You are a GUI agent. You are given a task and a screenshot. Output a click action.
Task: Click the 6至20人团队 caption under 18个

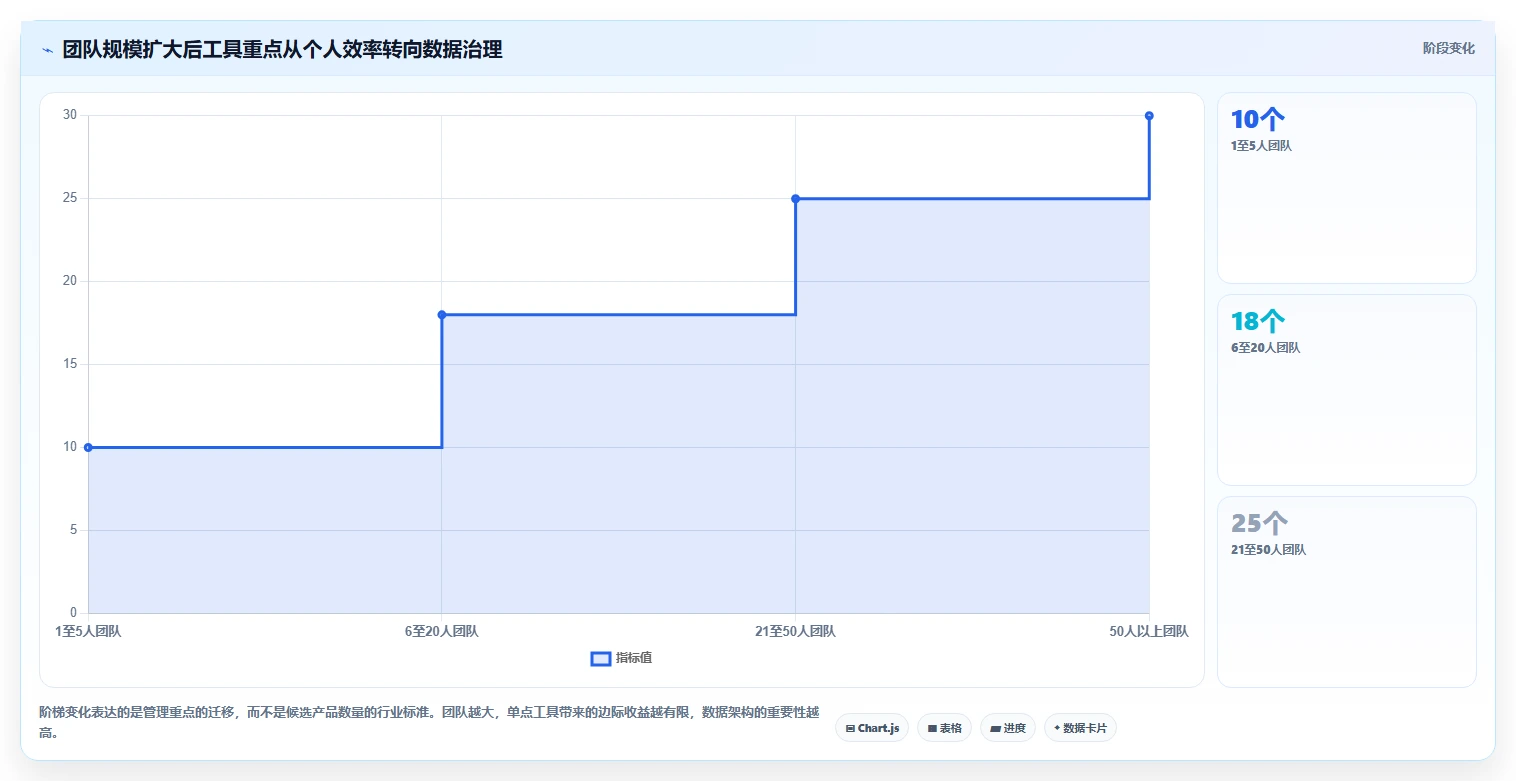pos(1265,348)
